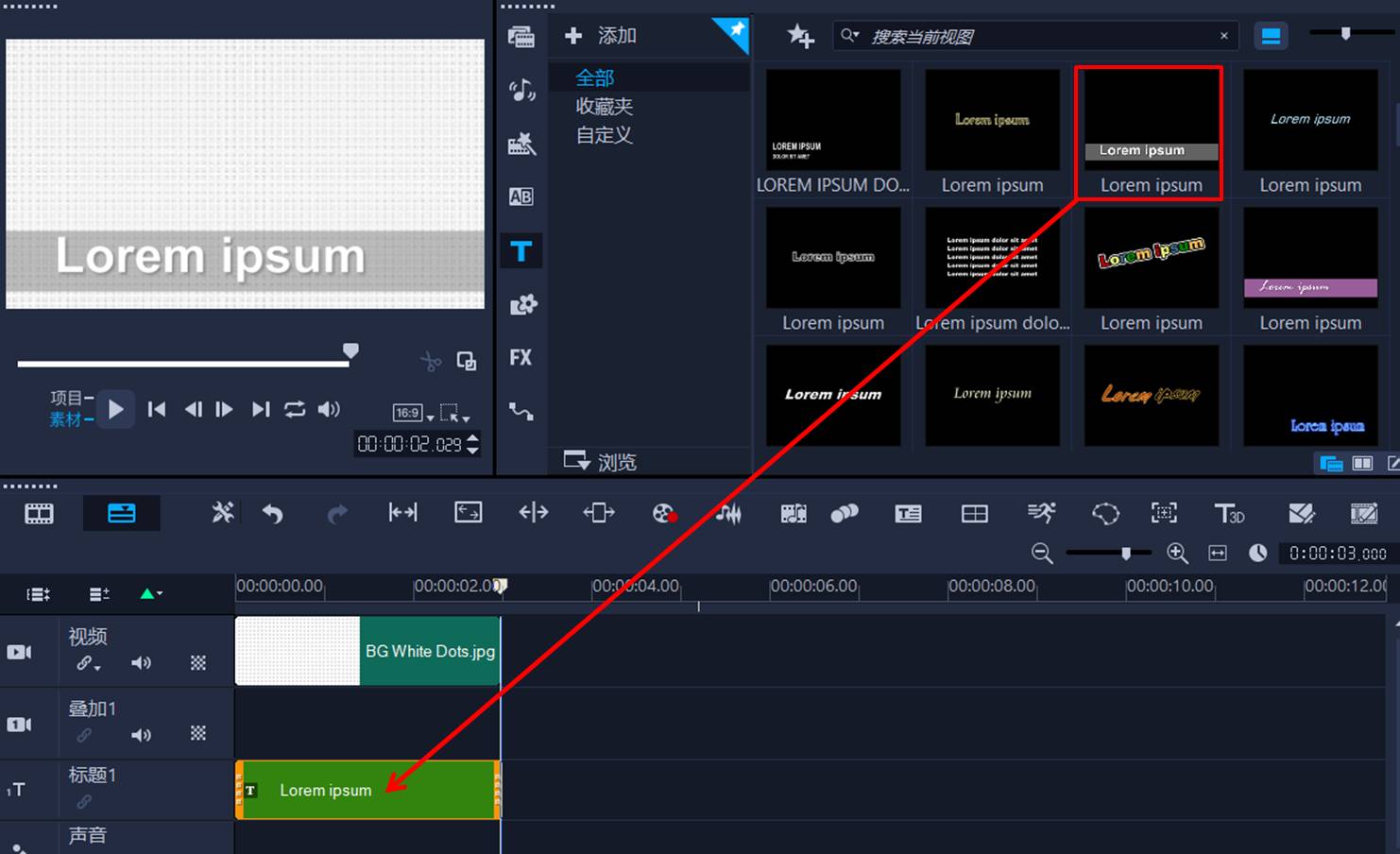Step to the next frame

(225, 409)
